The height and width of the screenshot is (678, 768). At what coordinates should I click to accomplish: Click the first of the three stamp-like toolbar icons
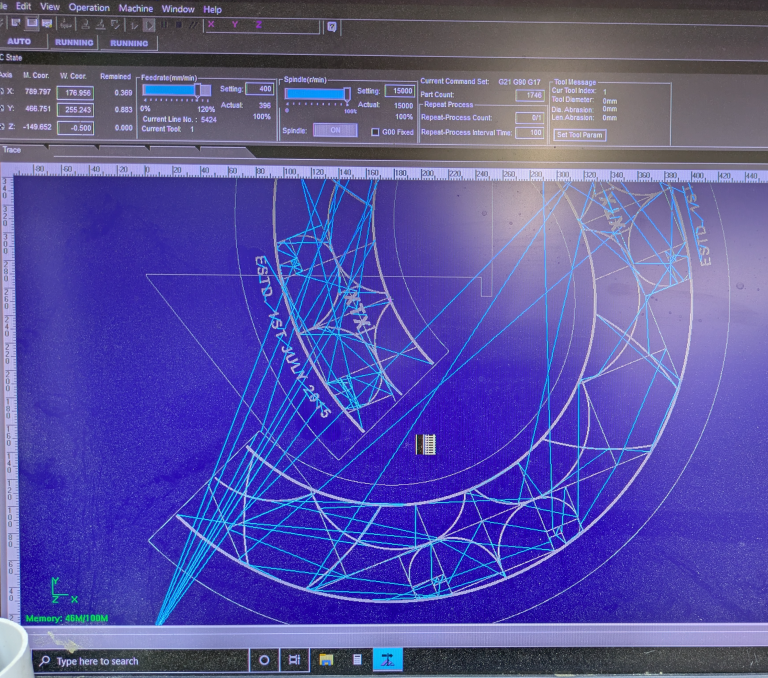pos(85,24)
